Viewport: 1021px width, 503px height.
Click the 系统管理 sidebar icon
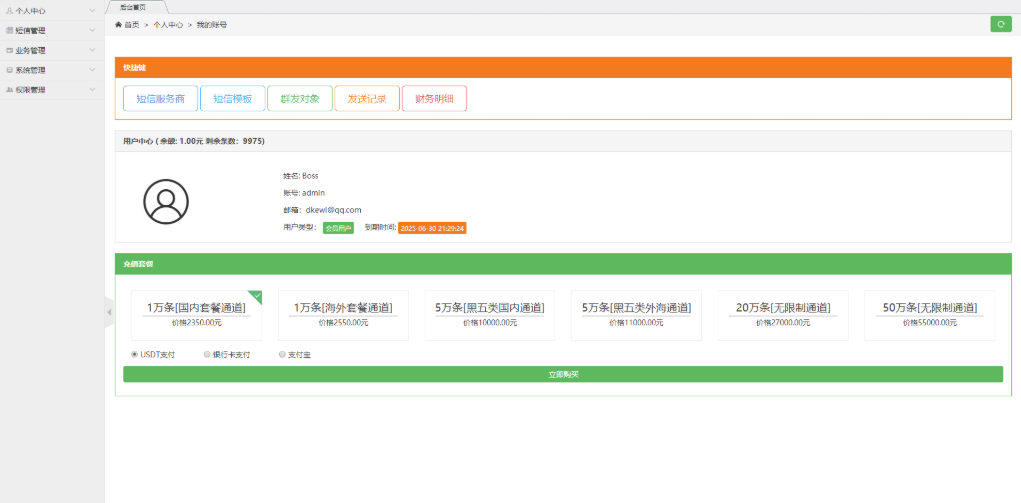coord(10,70)
